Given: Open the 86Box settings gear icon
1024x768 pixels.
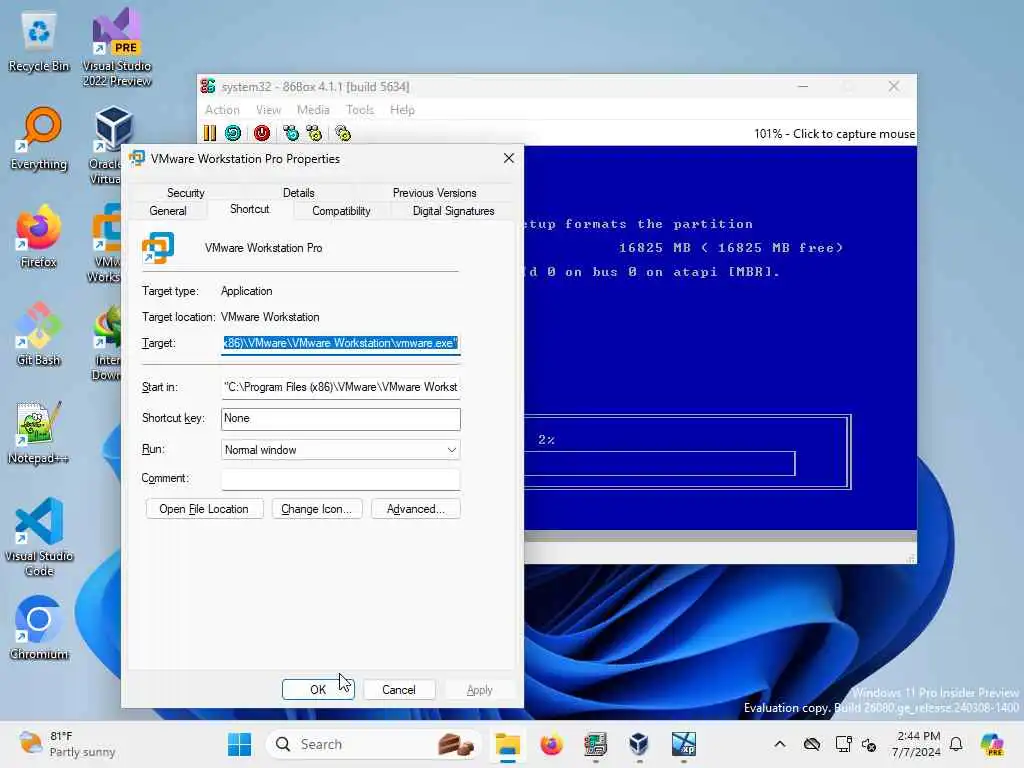Looking at the screenshot, I should [x=343, y=133].
